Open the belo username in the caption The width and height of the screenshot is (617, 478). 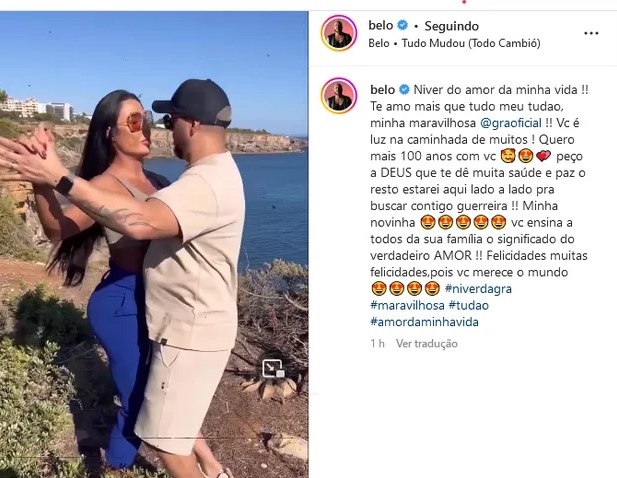pos(382,90)
